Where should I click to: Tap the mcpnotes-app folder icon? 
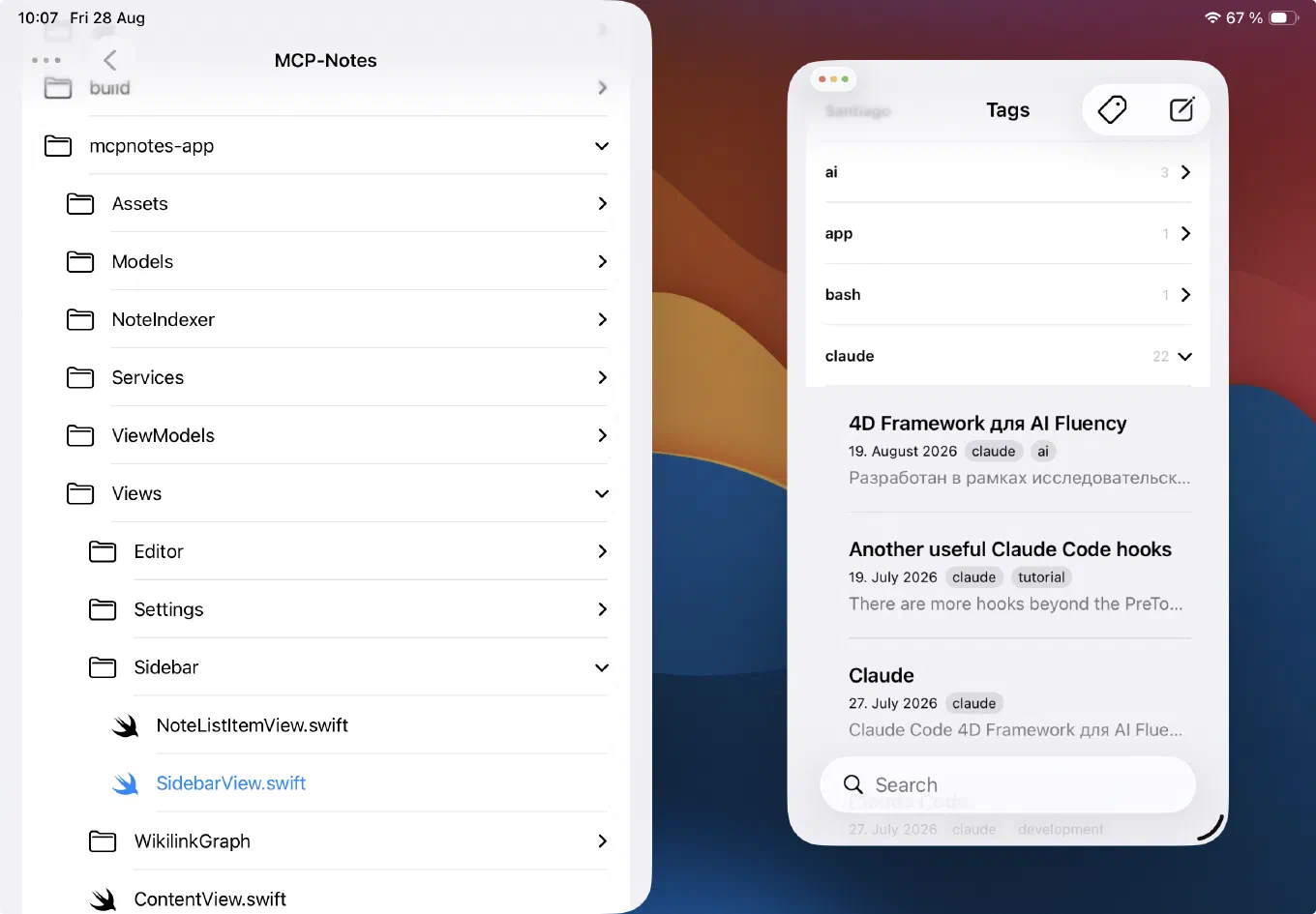(x=58, y=146)
